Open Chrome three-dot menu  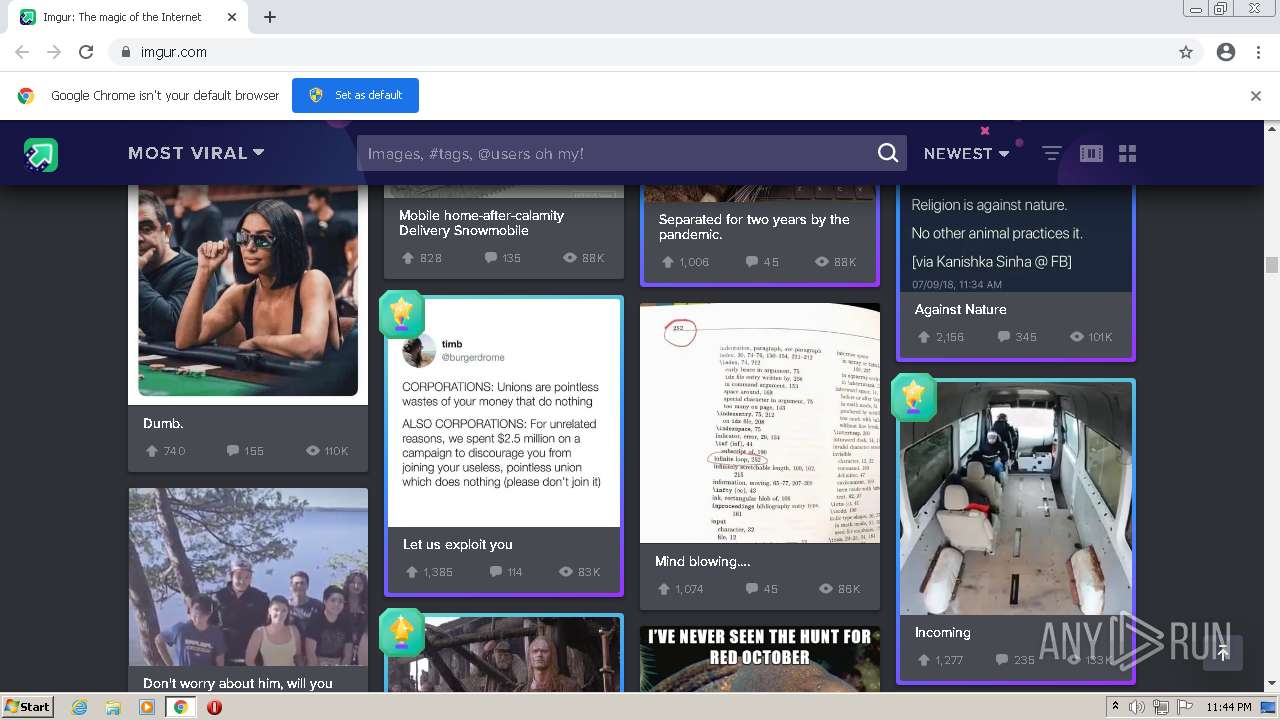click(x=1258, y=52)
